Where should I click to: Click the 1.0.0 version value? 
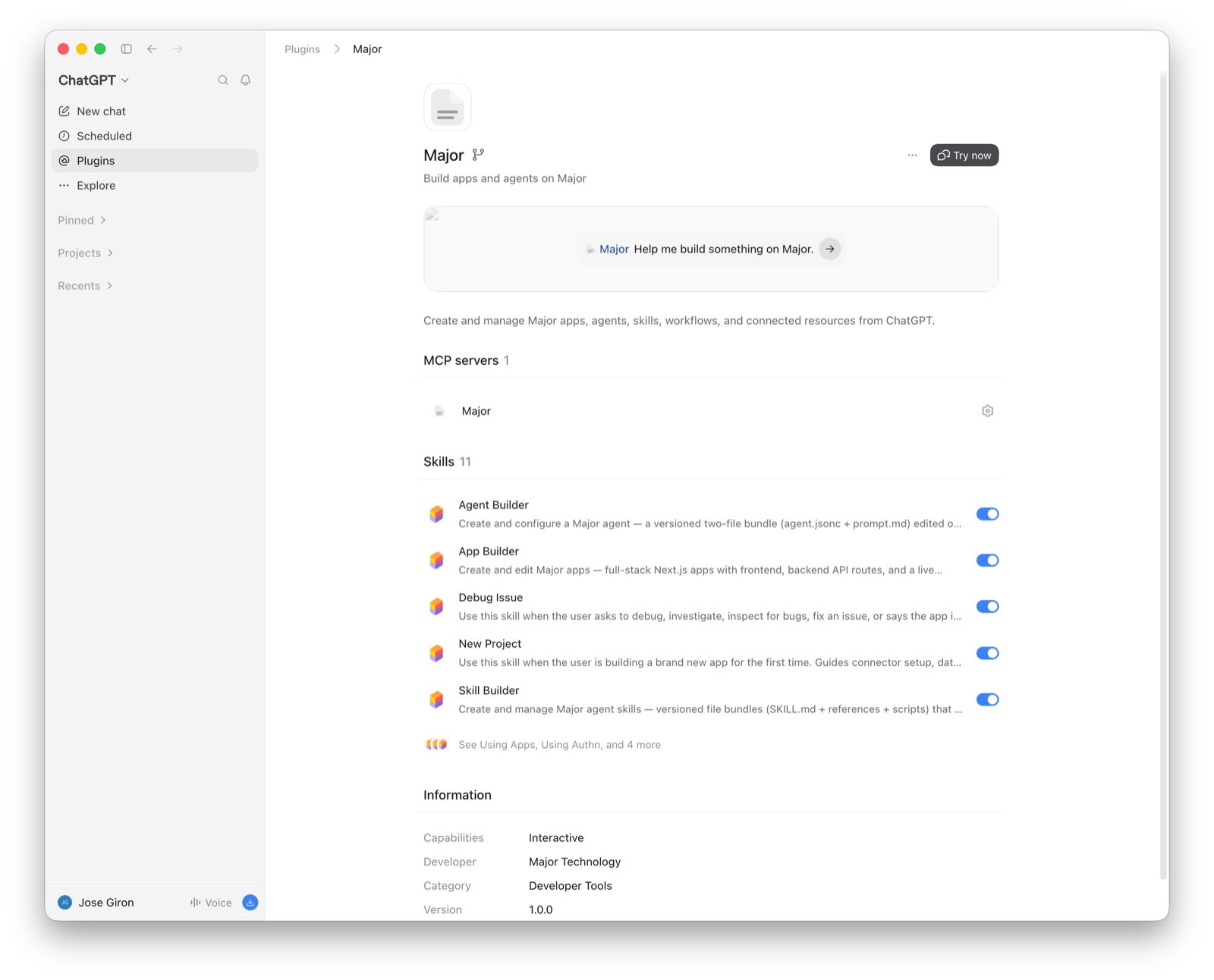(541, 909)
